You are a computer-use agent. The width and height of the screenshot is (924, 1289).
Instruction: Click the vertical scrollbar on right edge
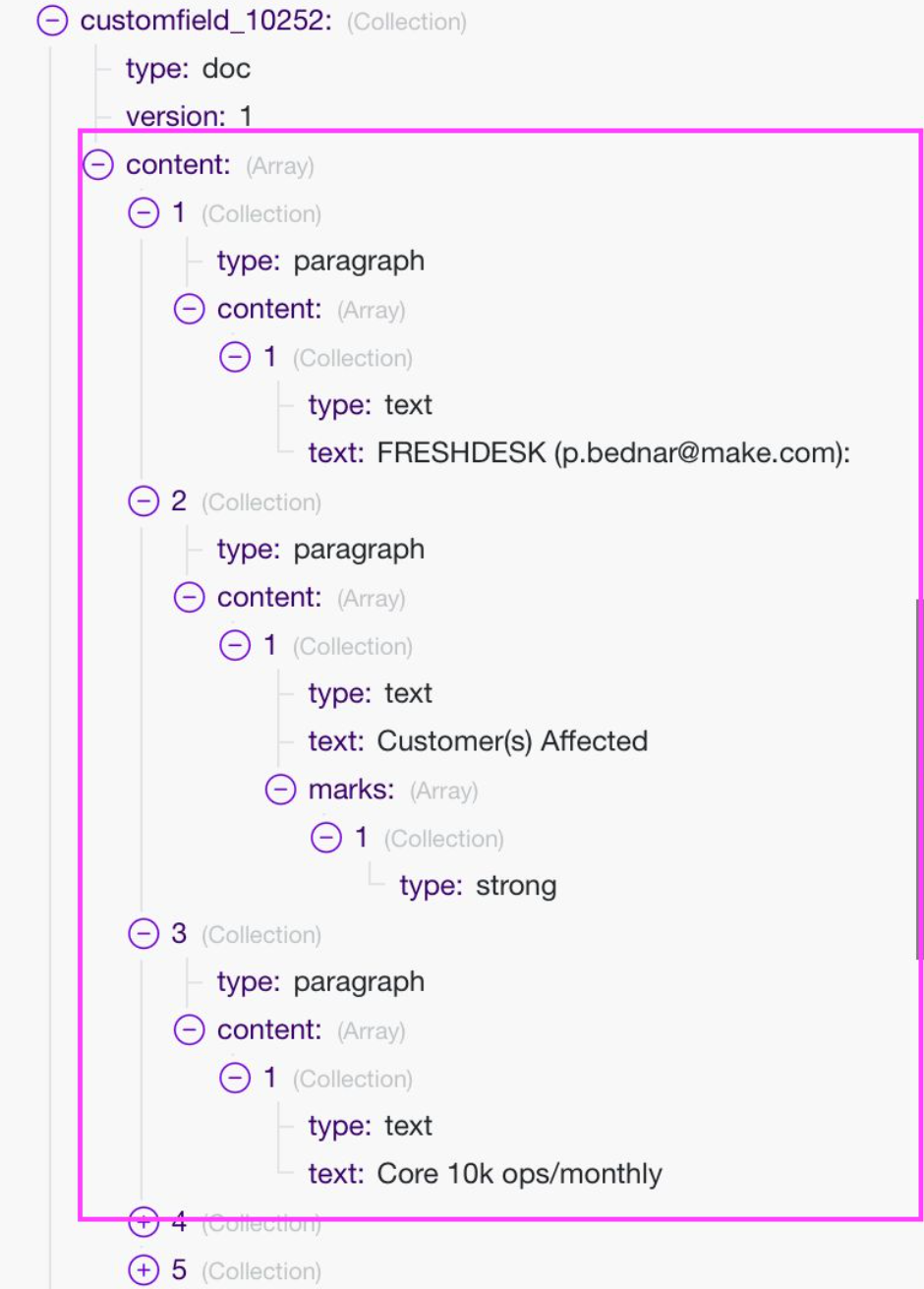[919, 777]
